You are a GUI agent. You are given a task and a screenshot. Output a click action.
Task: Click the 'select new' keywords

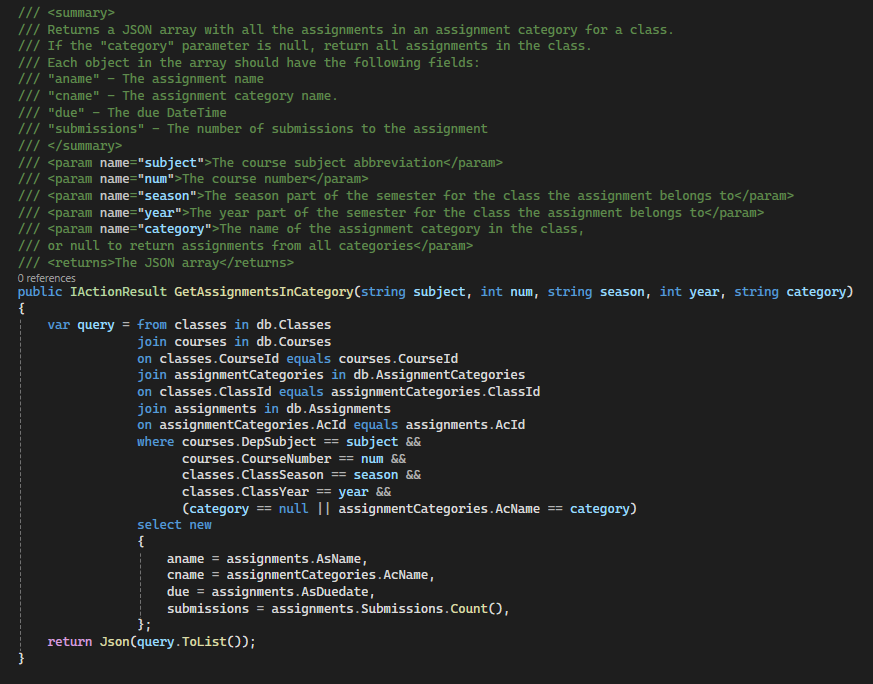174,525
